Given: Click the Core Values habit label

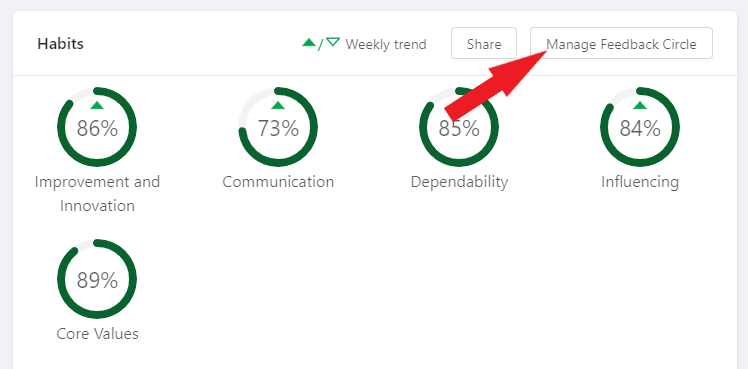Looking at the screenshot, I should click(97, 334).
